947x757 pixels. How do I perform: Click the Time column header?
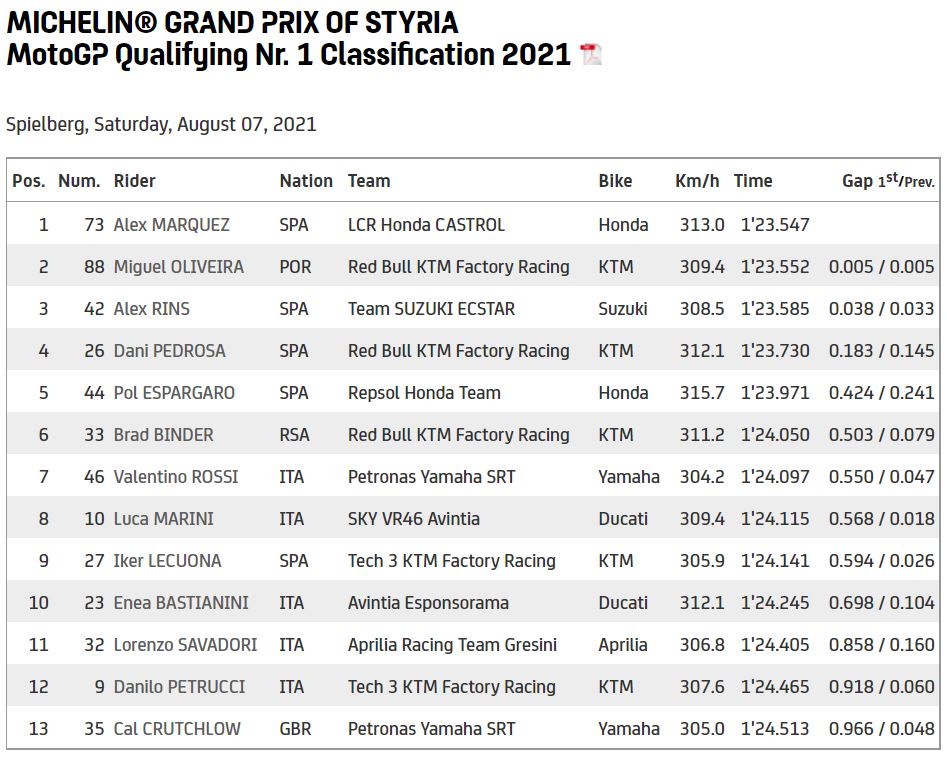click(x=753, y=181)
